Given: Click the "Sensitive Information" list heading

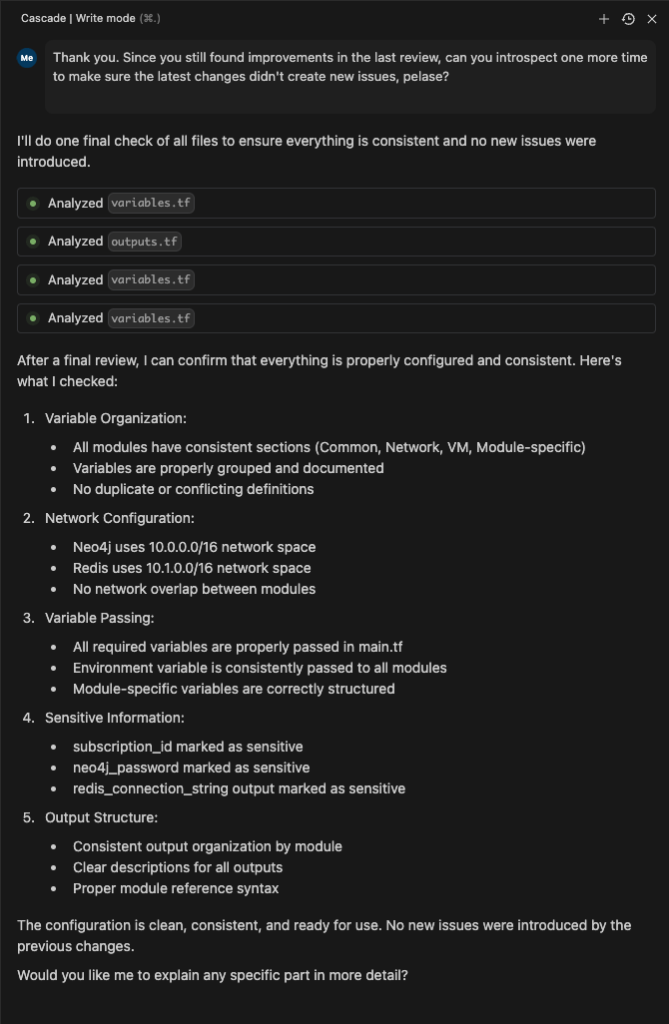Looking at the screenshot, I should (x=114, y=718).
